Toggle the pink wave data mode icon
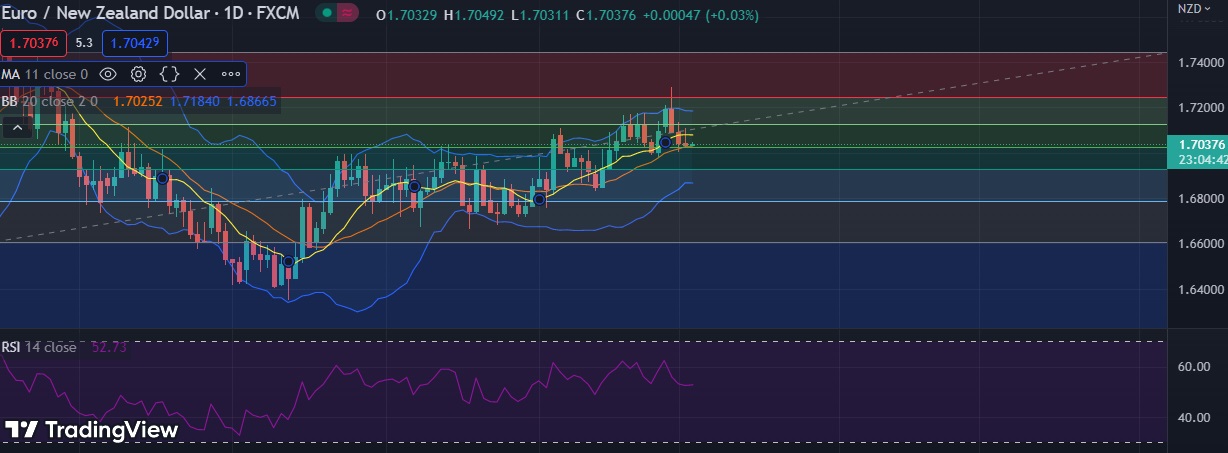 347,14
